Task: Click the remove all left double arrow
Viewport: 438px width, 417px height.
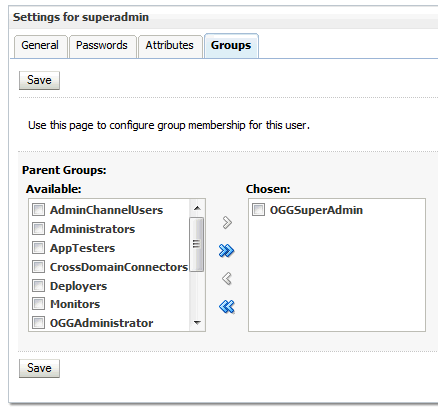Action: pyautogui.click(x=227, y=307)
